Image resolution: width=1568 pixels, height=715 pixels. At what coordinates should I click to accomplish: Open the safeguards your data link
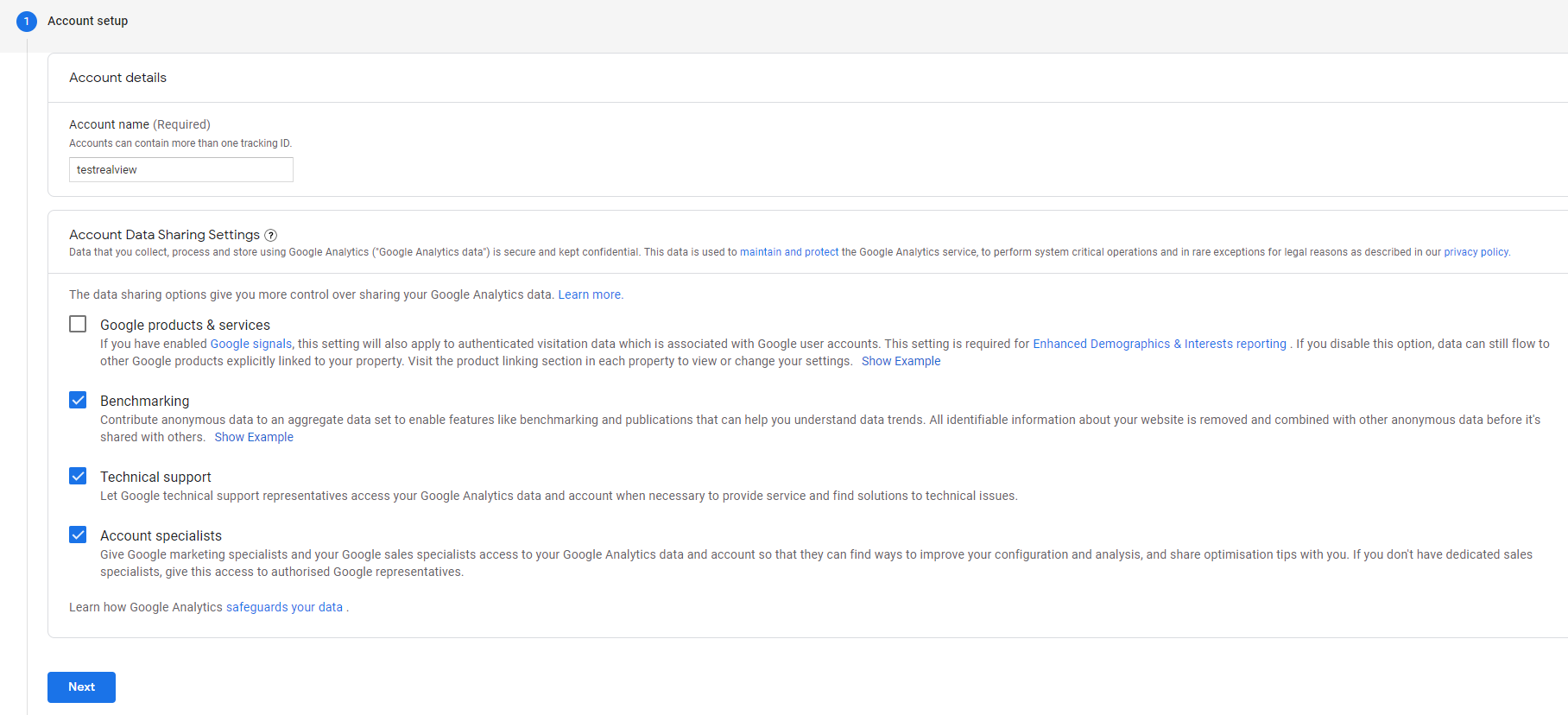coord(284,607)
